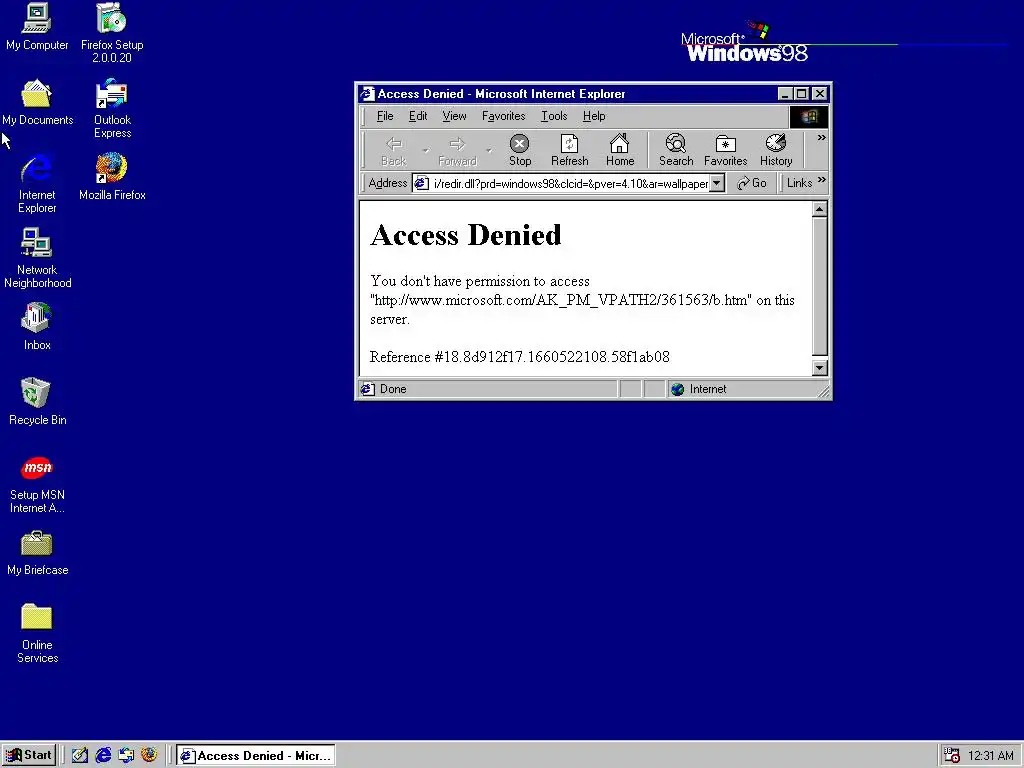Launch Outlook Express from Quick Launch
Screen dimensions: 1024x768
coord(126,756)
